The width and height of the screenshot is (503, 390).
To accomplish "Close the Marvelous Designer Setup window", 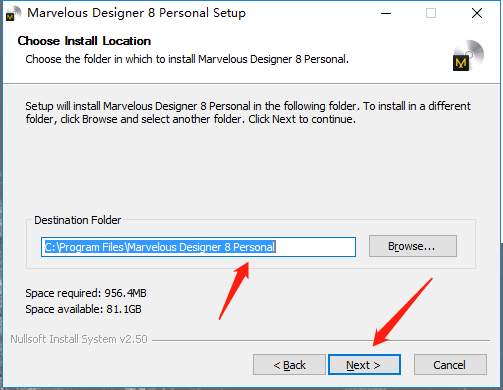I will (477, 13).
